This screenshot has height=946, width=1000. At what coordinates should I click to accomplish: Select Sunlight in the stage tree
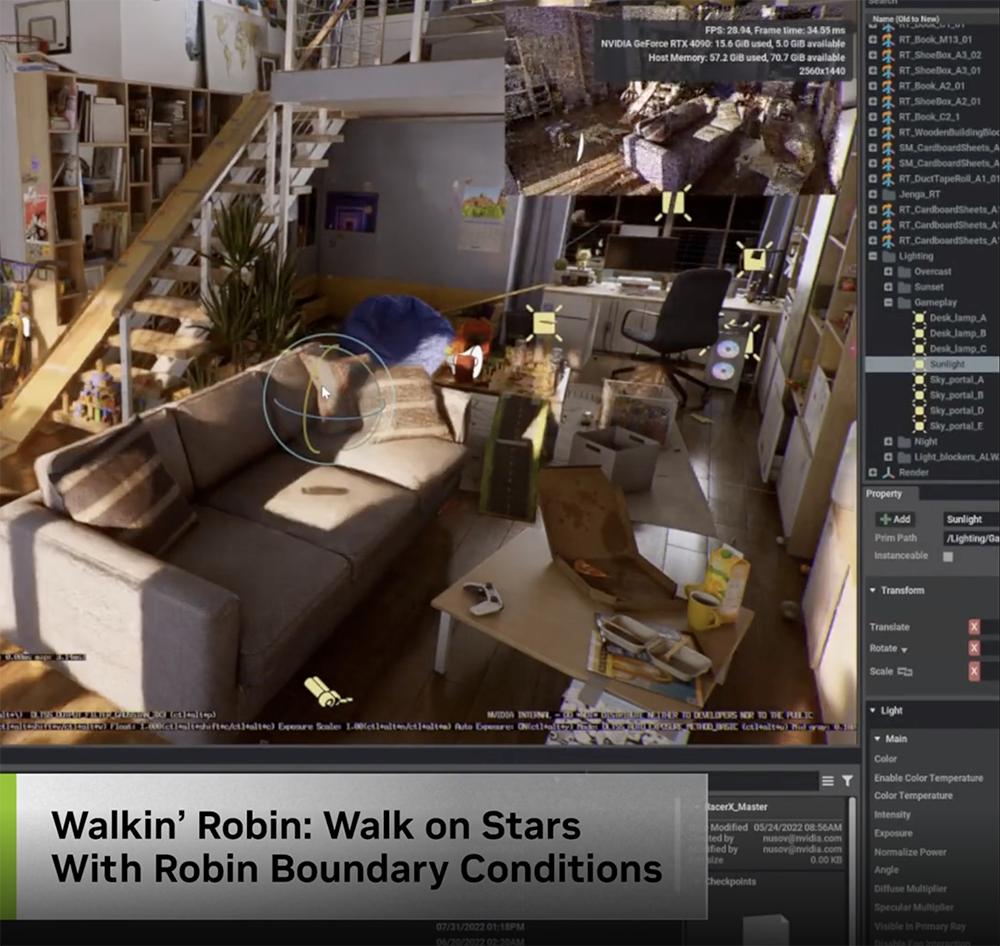point(946,365)
